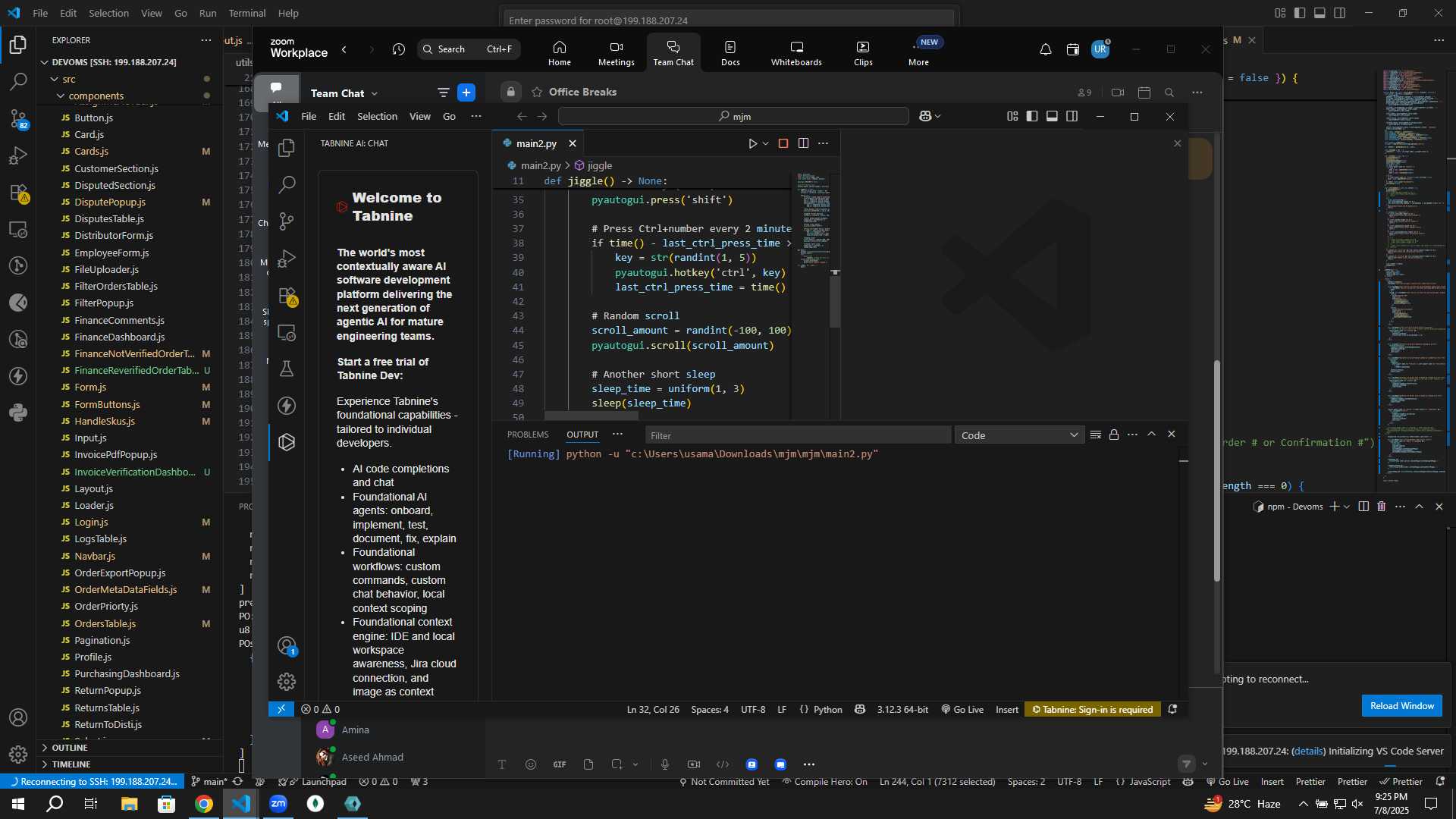Screen dimensions: 1456x819
Task: Open Zoom Whiteboards tab
Action: point(796,53)
